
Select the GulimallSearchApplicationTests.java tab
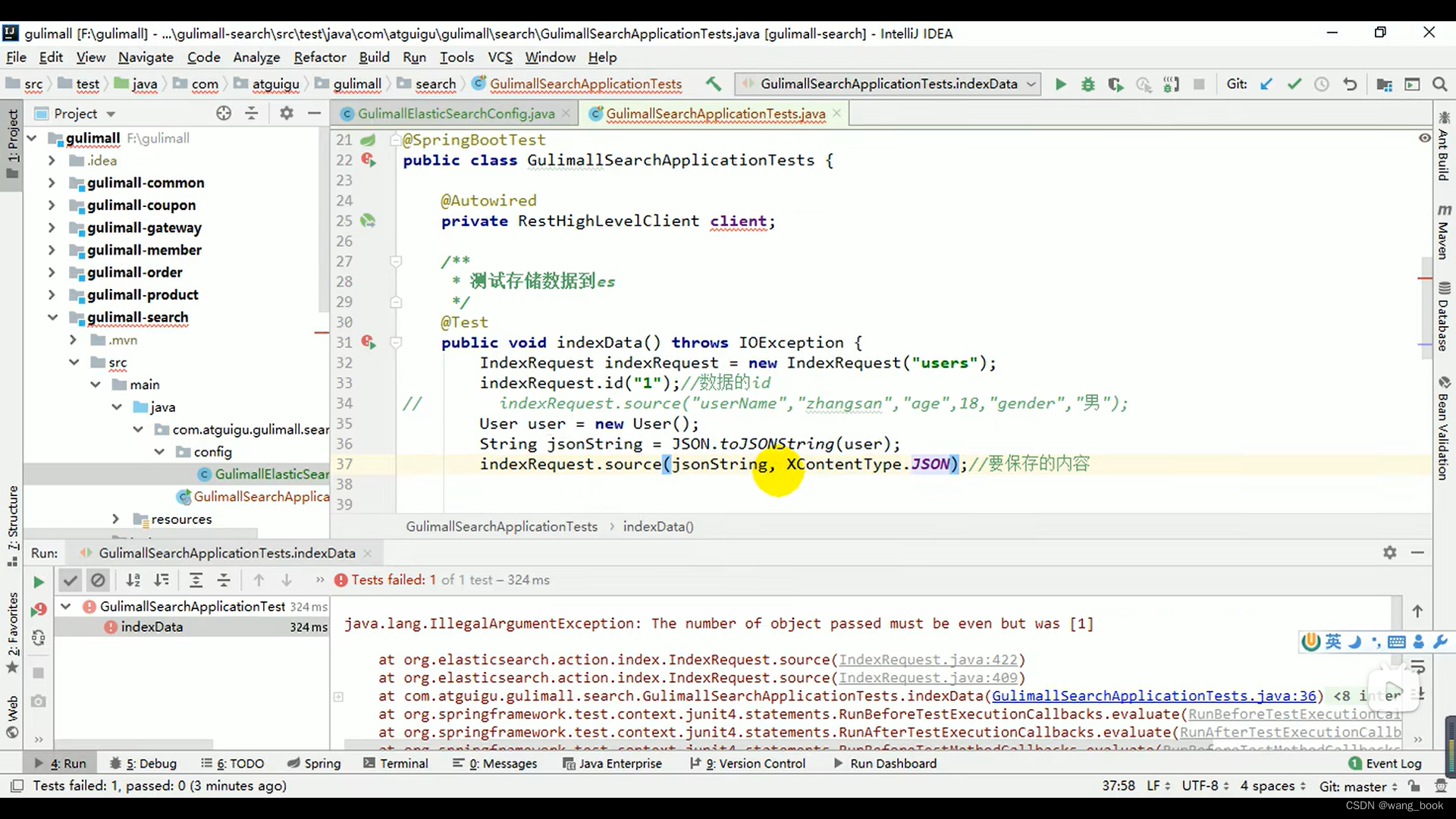point(713,113)
